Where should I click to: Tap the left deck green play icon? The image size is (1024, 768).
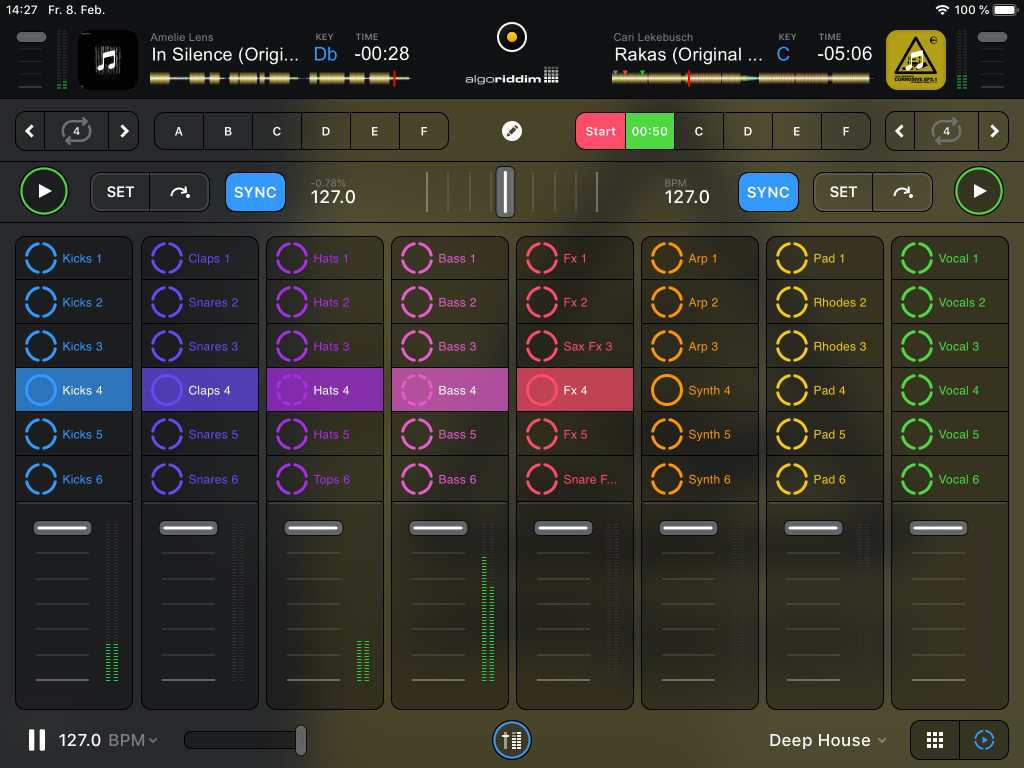click(44, 191)
